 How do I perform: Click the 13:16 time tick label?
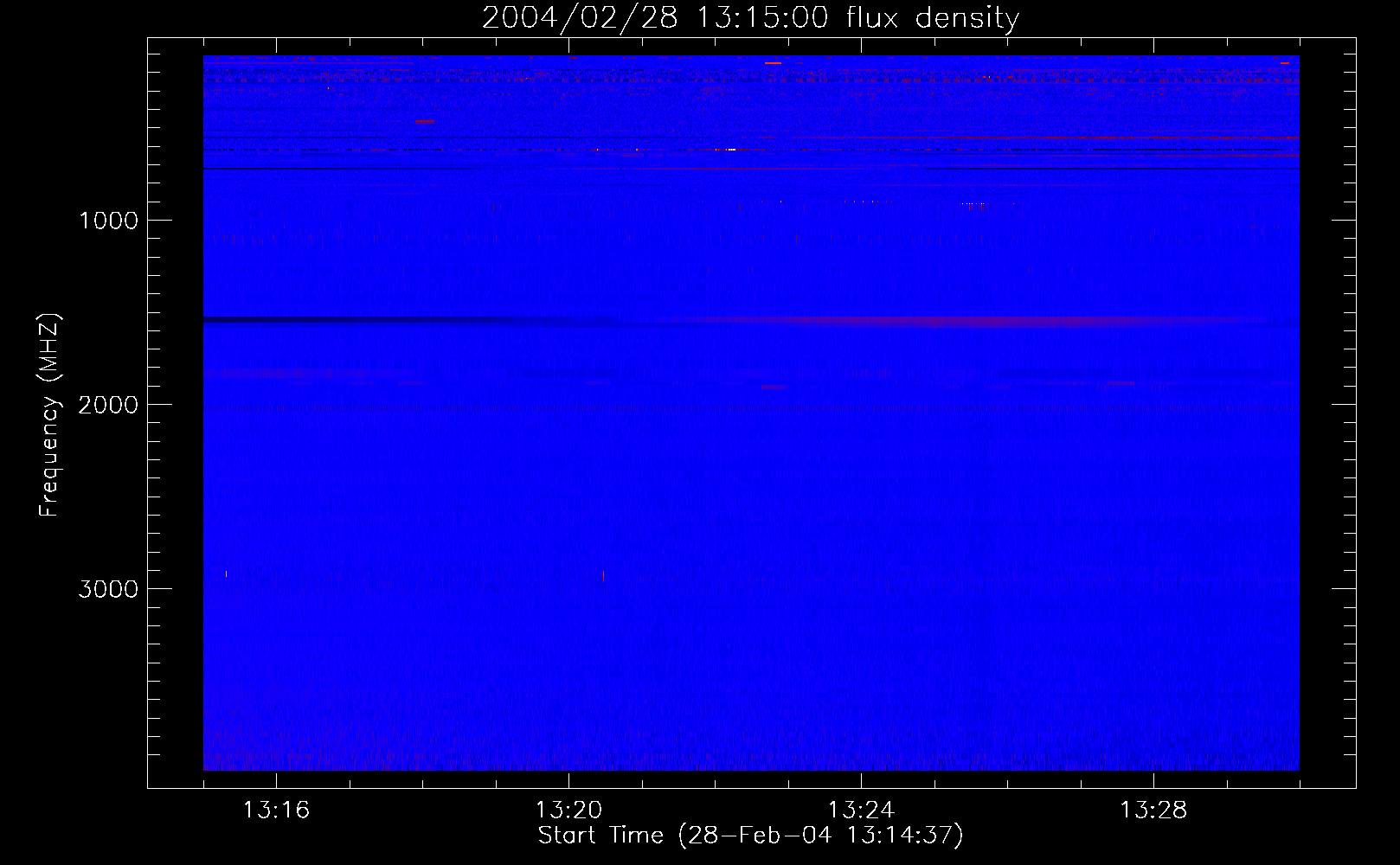coord(276,811)
